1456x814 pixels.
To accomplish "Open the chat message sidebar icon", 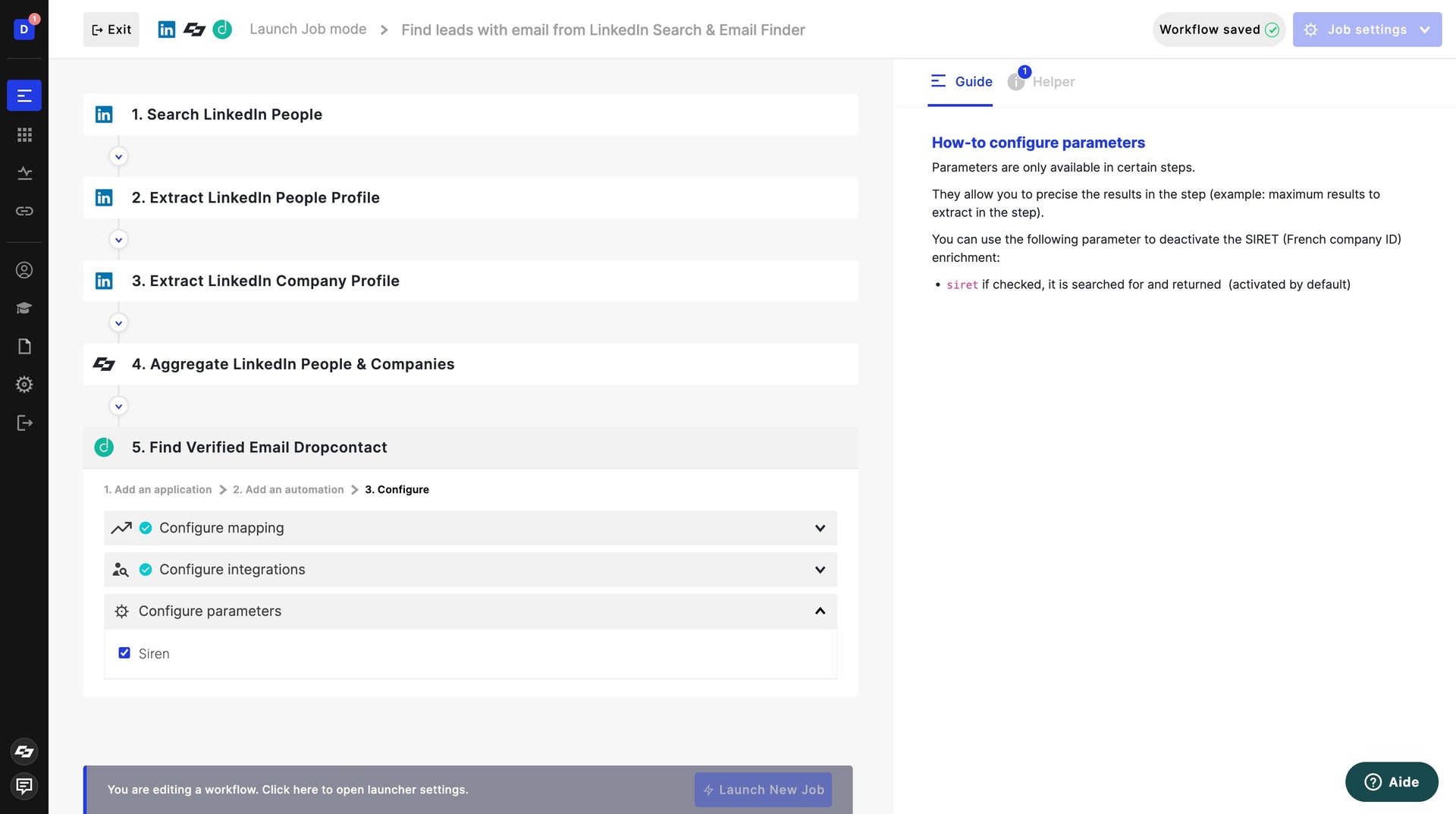I will (24, 786).
